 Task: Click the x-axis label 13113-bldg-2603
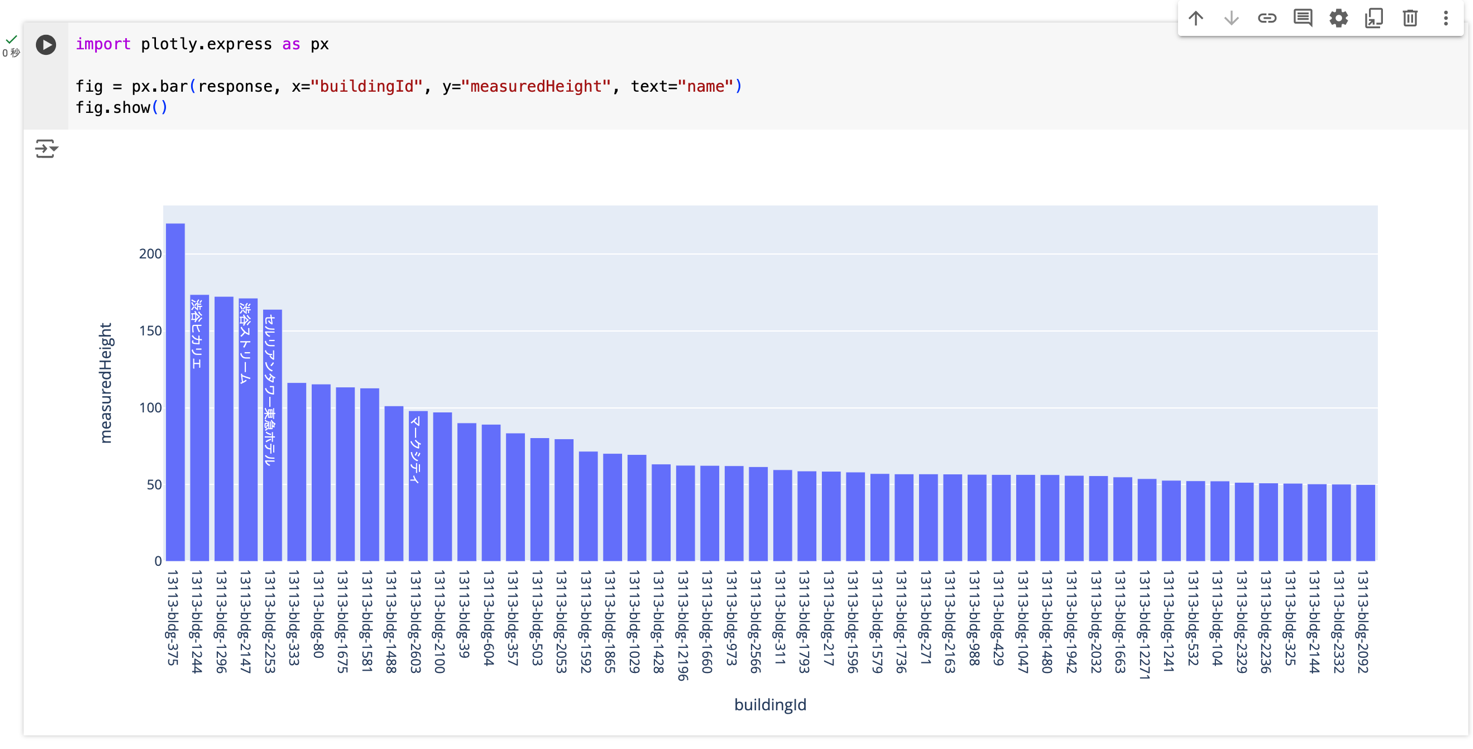pos(416,622)
